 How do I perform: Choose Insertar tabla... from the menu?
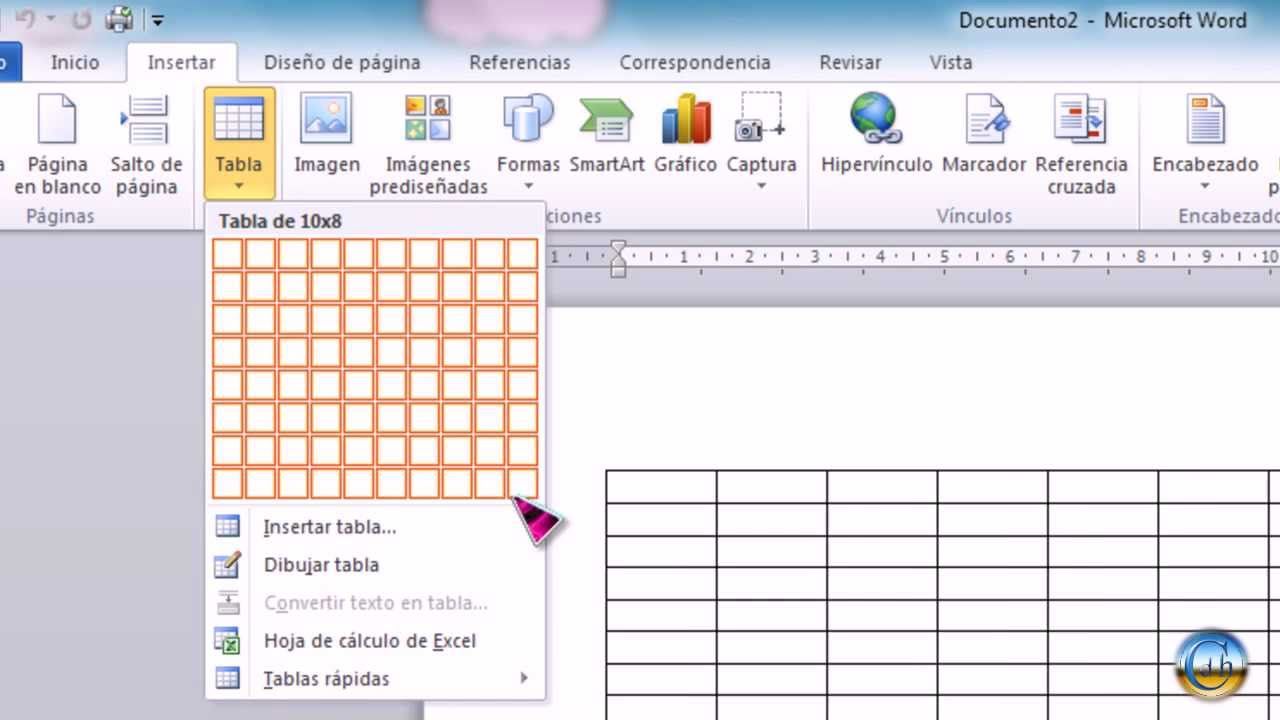375,526
